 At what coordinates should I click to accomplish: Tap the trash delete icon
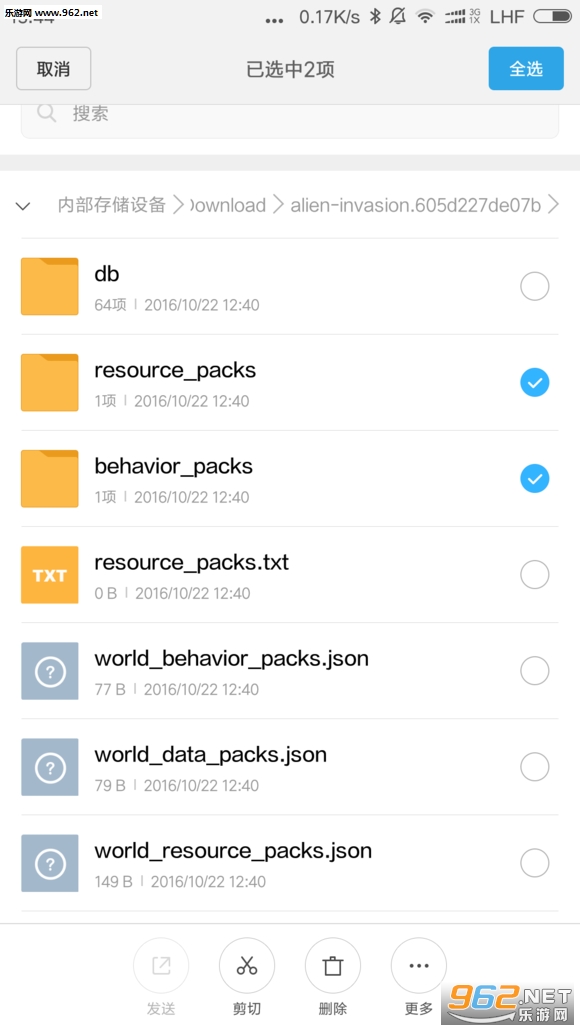(333, 965)
